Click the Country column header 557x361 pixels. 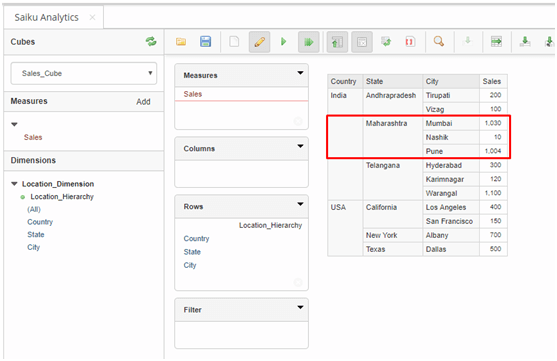(x=345, y=81)
